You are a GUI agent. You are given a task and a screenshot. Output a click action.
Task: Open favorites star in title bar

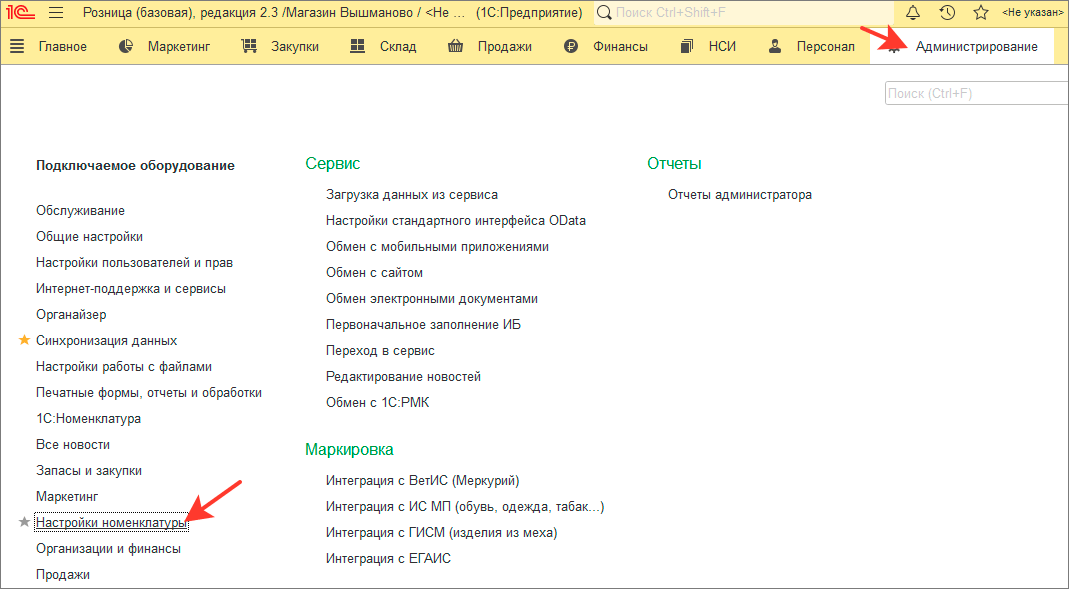(x=980, y=12)
